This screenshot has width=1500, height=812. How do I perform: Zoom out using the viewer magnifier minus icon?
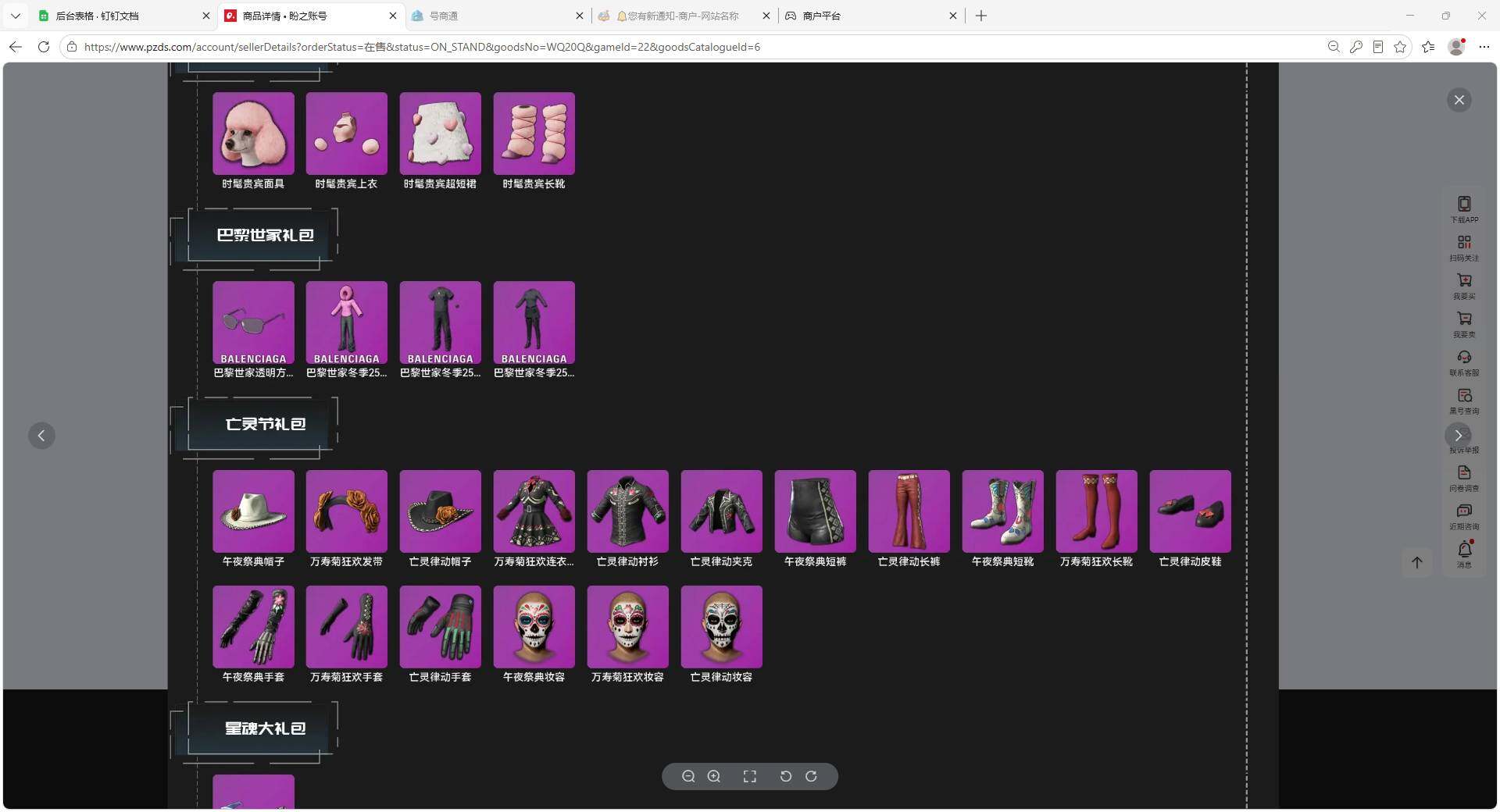coord(688,776)
